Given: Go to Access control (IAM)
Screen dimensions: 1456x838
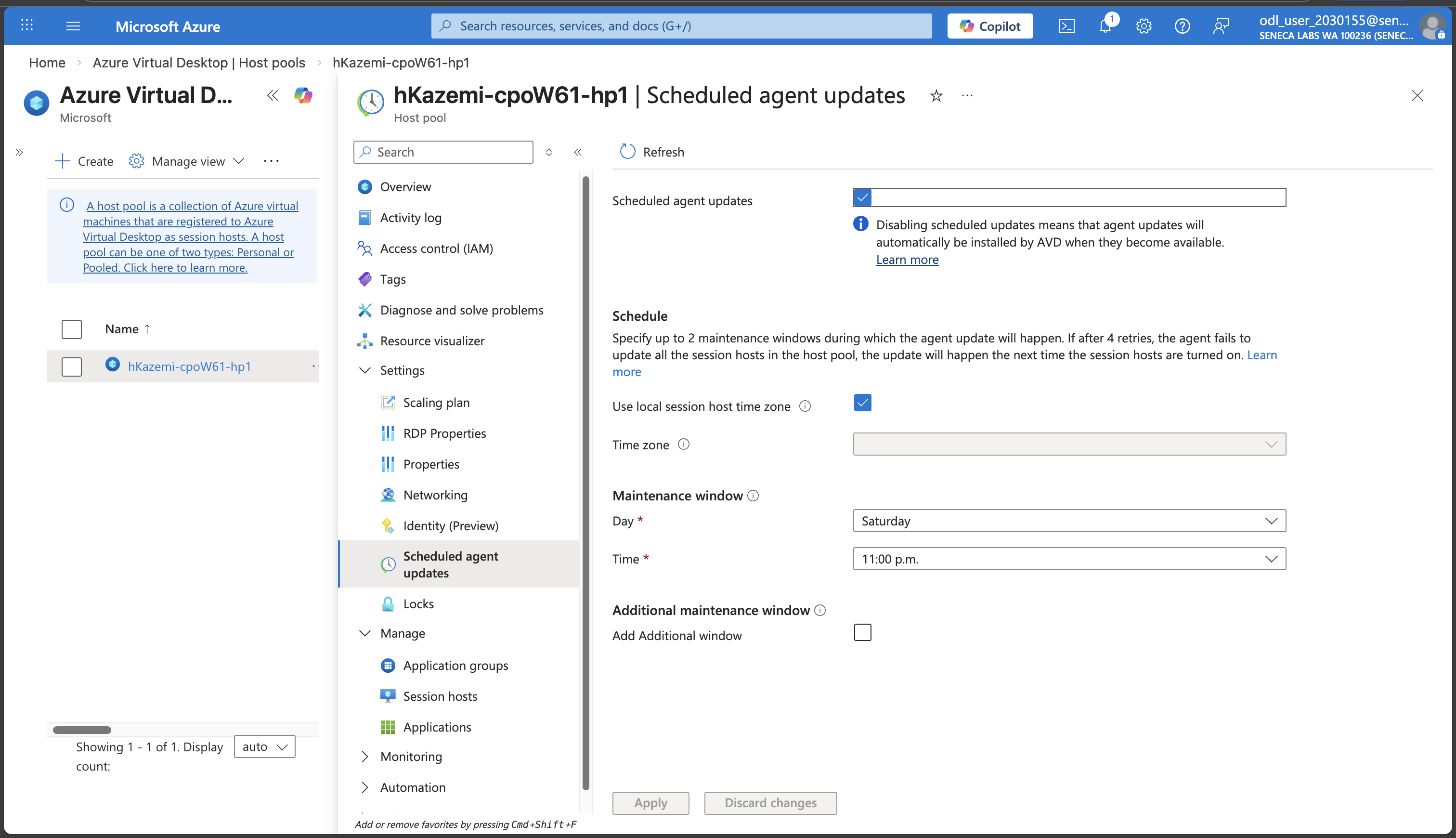Looking at the screenshot, I should pyautogui.click(x=437, y=248).
